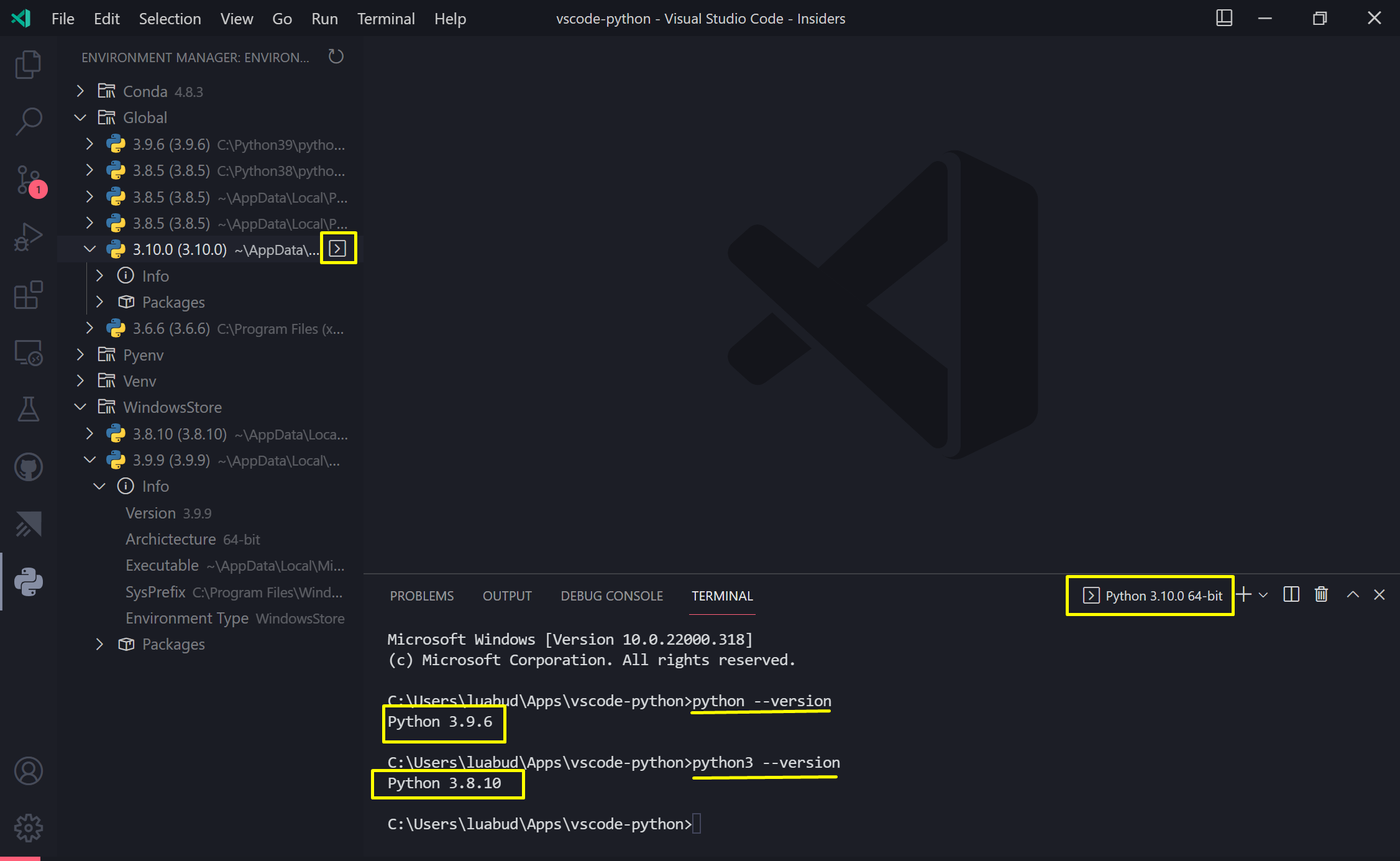Image resolution: width=1400 pixels, height=861 pixels.
Task: Select the Python environment manager icon
Action: [28, 582]
